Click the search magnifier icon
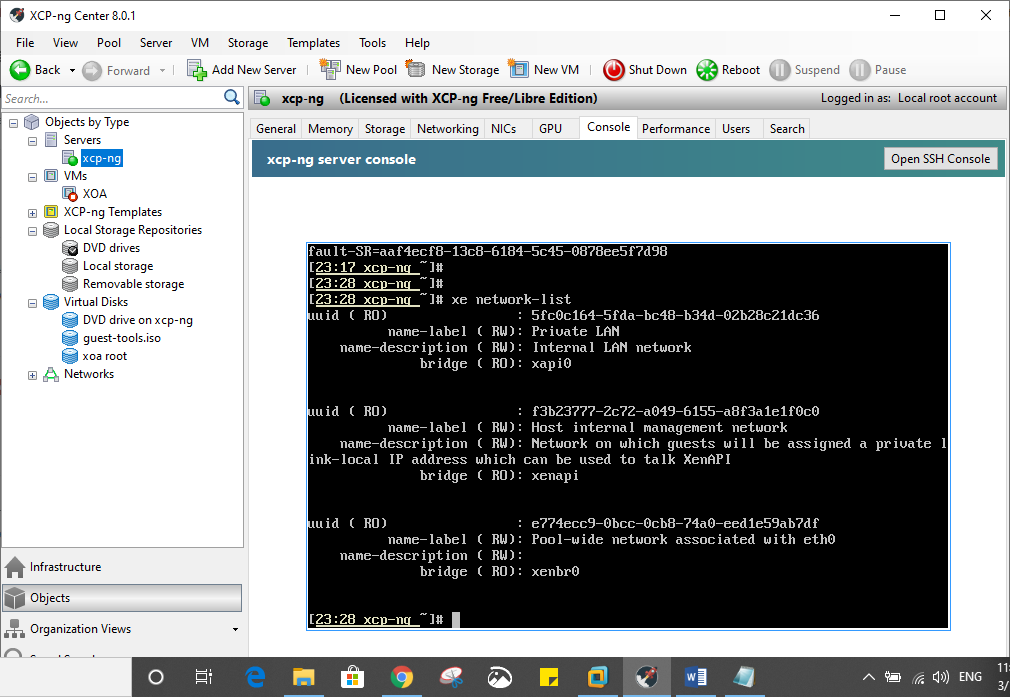 tap(232, 98)
